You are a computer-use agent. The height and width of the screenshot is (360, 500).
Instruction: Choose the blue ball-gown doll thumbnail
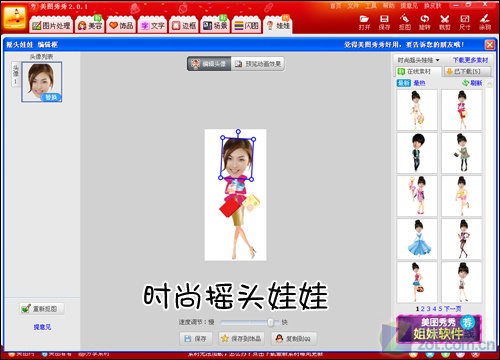(x=417, y=239)
